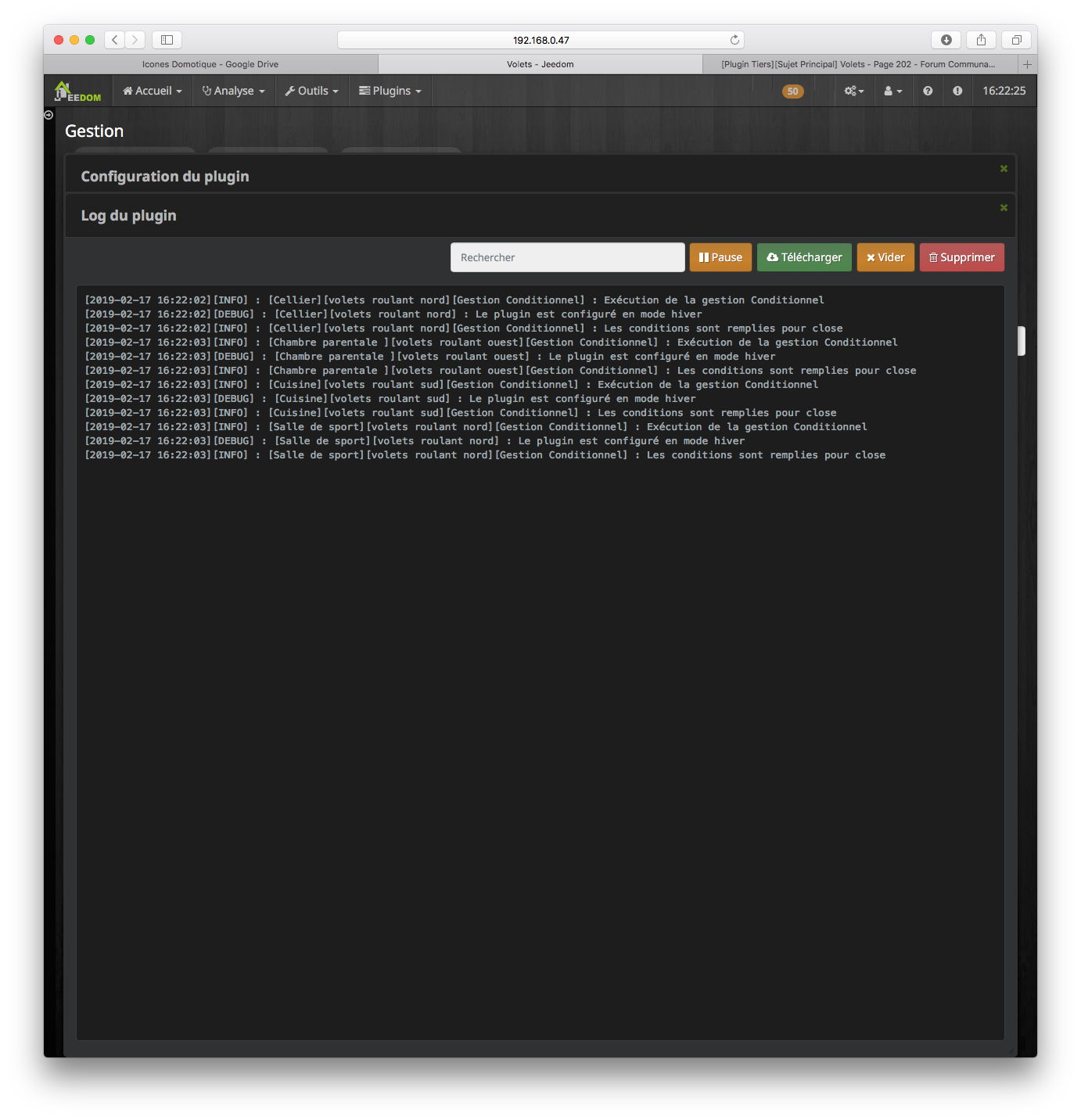Screen dimensions: 1081x1120
Task: Close the Configuration du plugin dialog
Action: tap(1004, 169)
